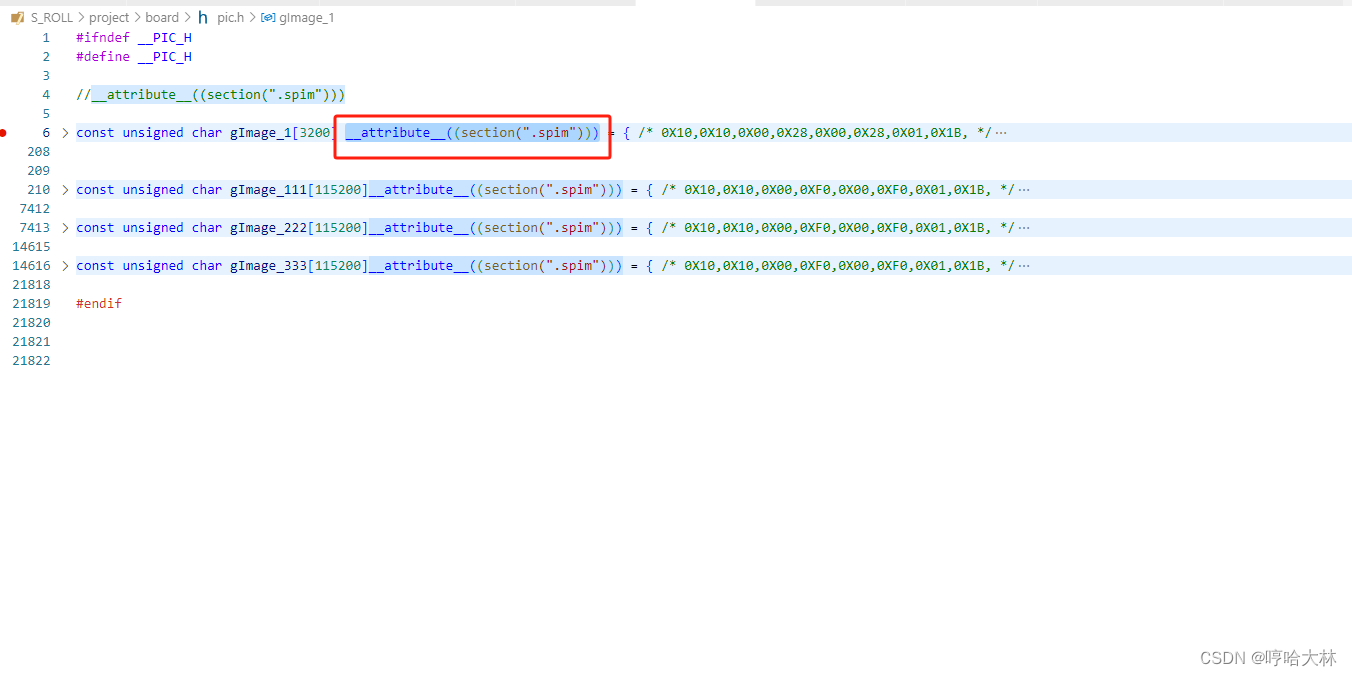This screenshot has width=1352, height=676.
Task: Unfold the gImage_111 block chevron on line 210
Action: pyautogui.click(x=66, y=190)
